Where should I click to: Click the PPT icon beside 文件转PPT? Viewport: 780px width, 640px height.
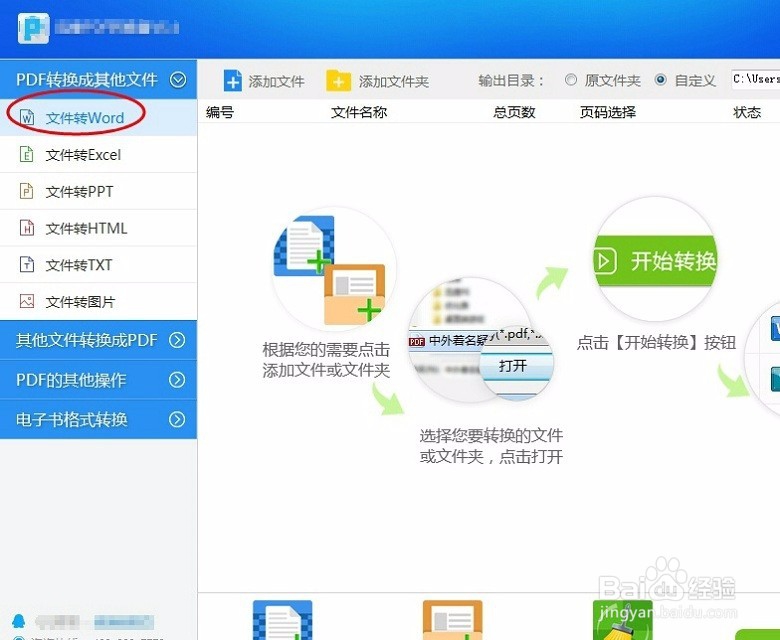click(x=26, y=191)
